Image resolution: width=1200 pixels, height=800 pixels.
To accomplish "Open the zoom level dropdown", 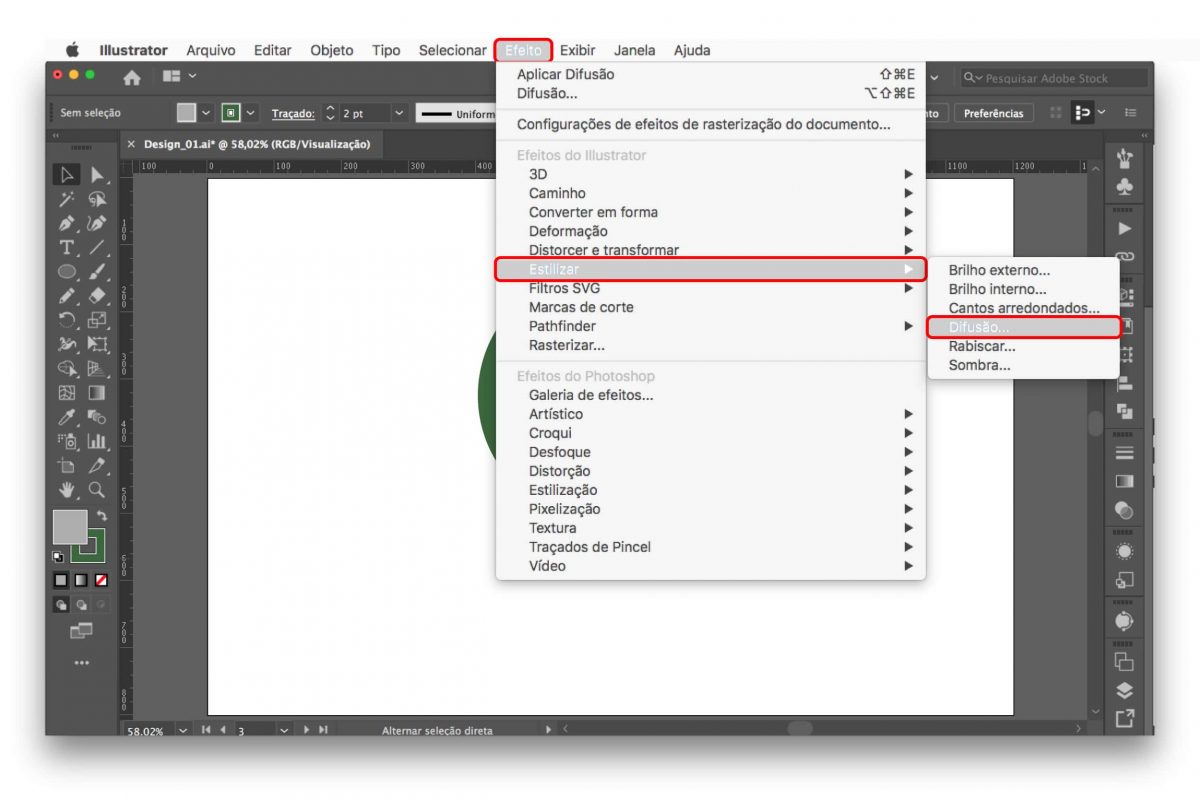I will pyautogui.click(x=183, y=730).
